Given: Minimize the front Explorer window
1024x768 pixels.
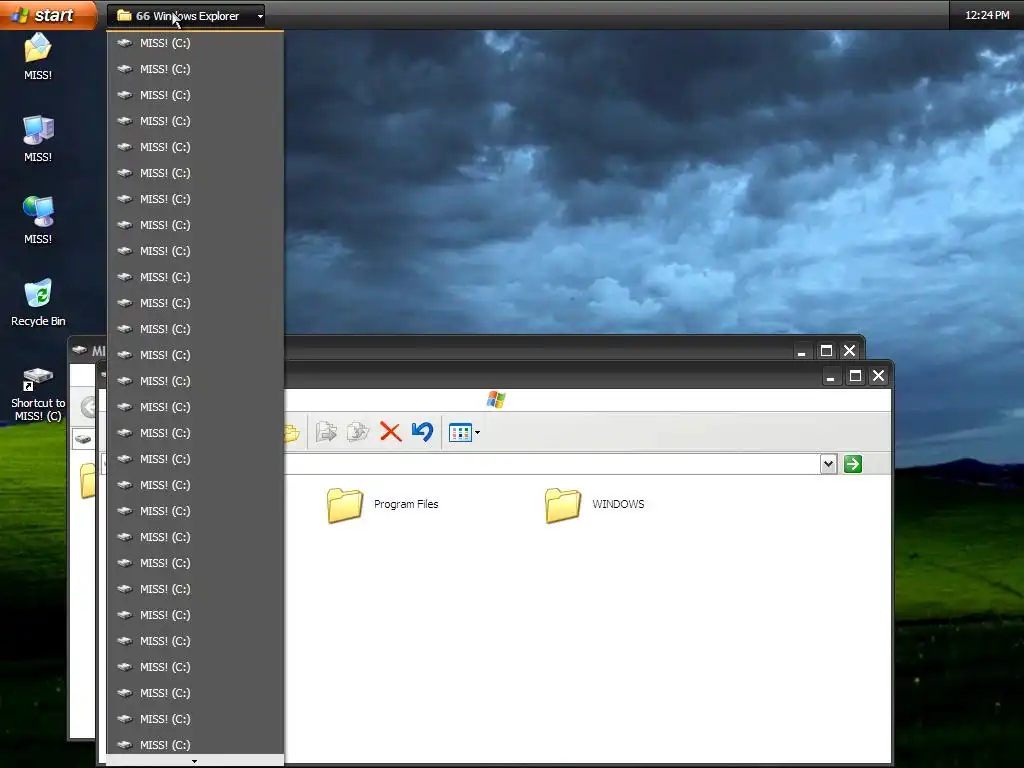Looking at the screenshot, I should point(831,376).
